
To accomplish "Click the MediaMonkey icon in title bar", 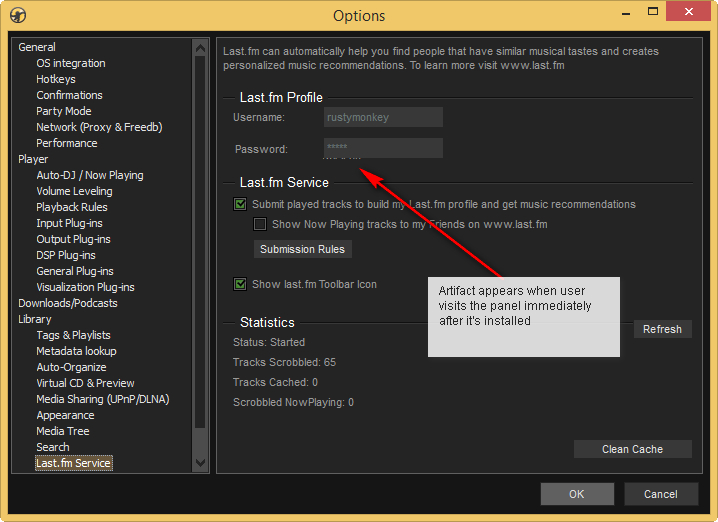I will click(x=17, y=16).
